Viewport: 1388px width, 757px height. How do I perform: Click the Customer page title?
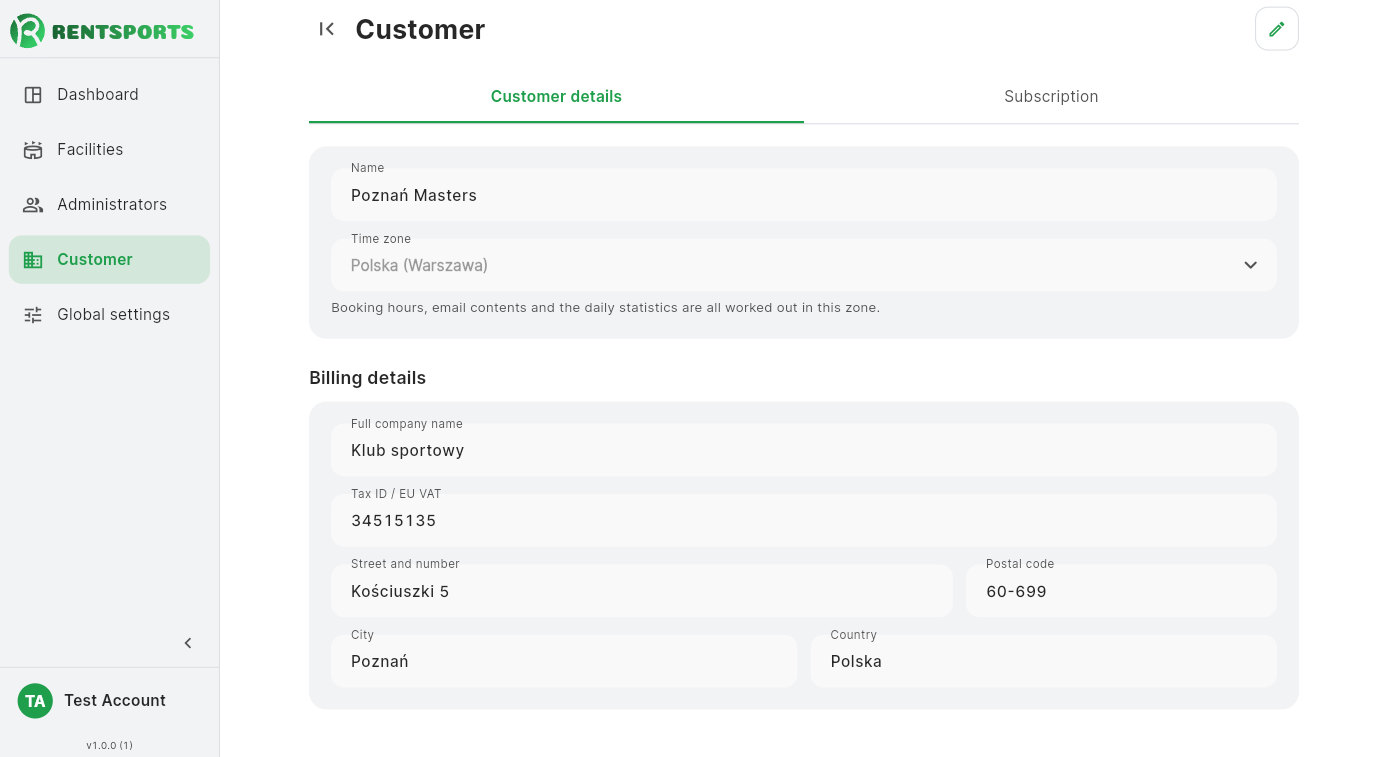pos(420,30)
